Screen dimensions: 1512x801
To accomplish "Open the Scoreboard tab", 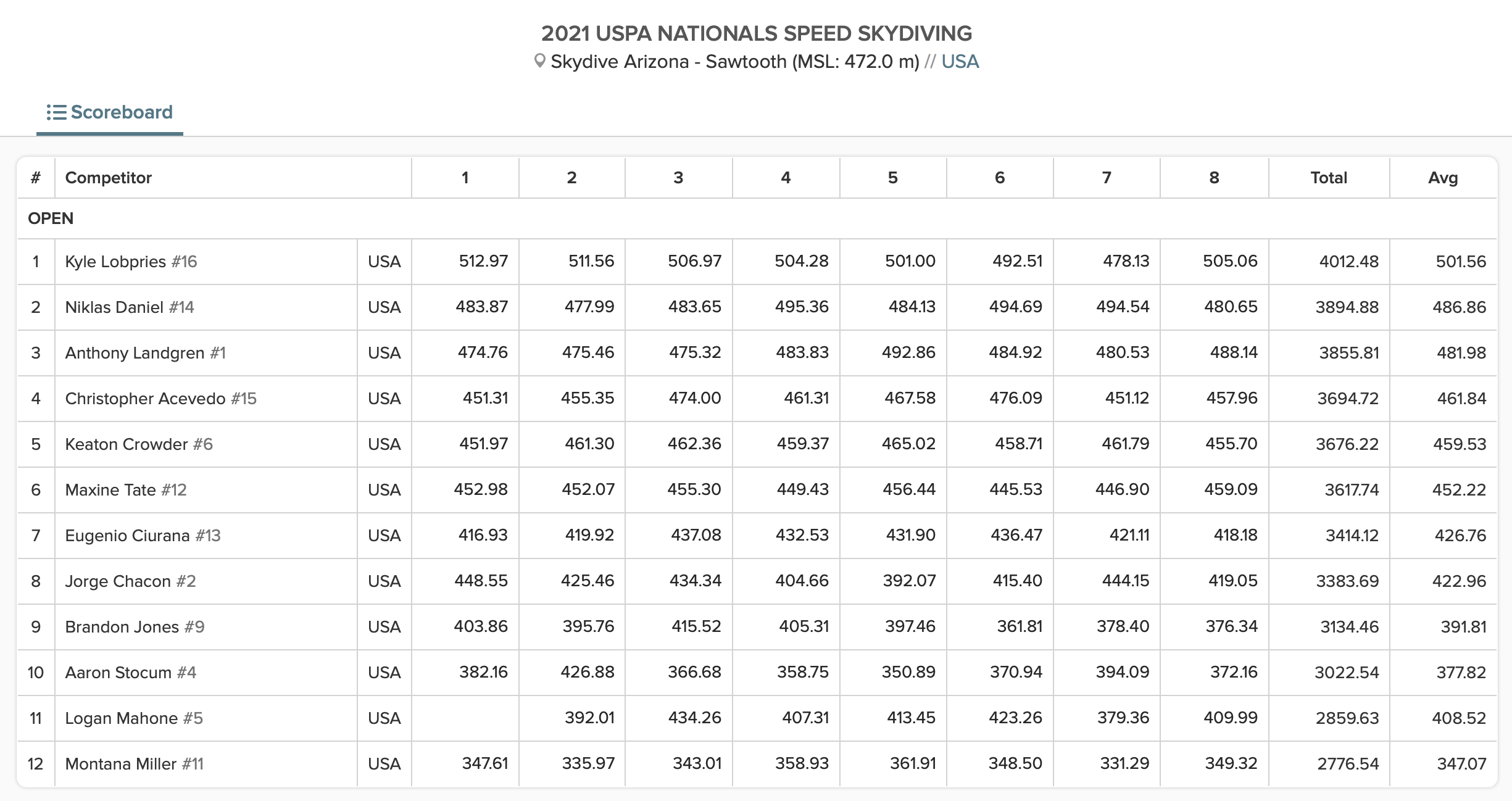I will 110,112.
